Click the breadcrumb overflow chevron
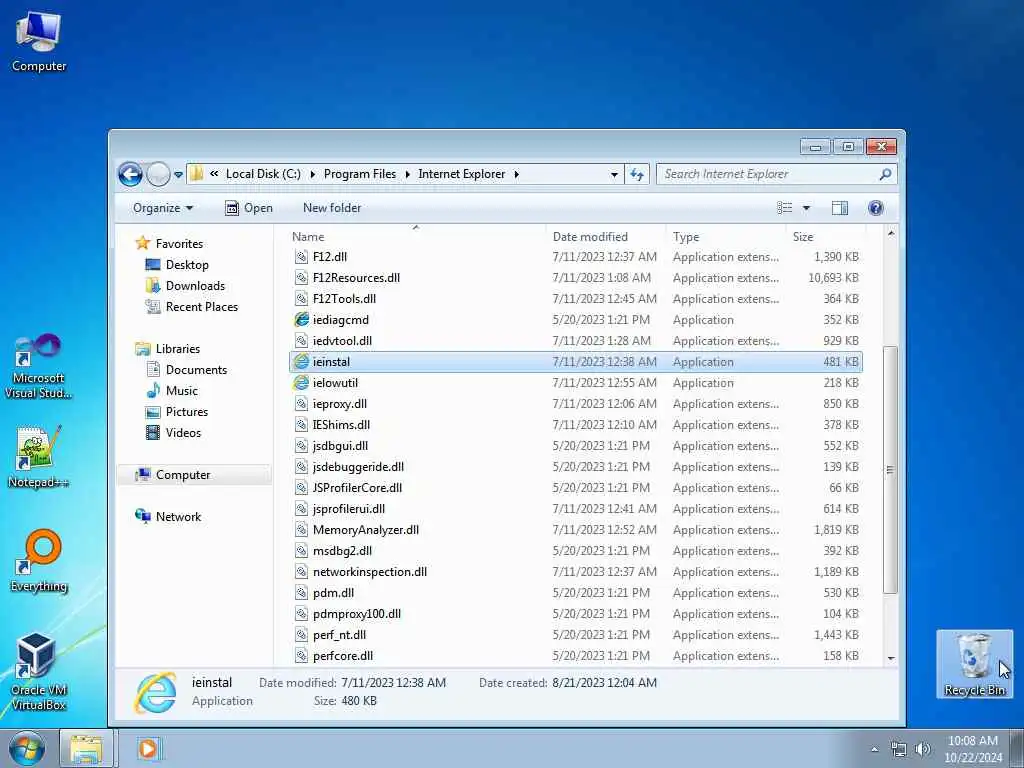1024x768 pixels. (214, 174)
